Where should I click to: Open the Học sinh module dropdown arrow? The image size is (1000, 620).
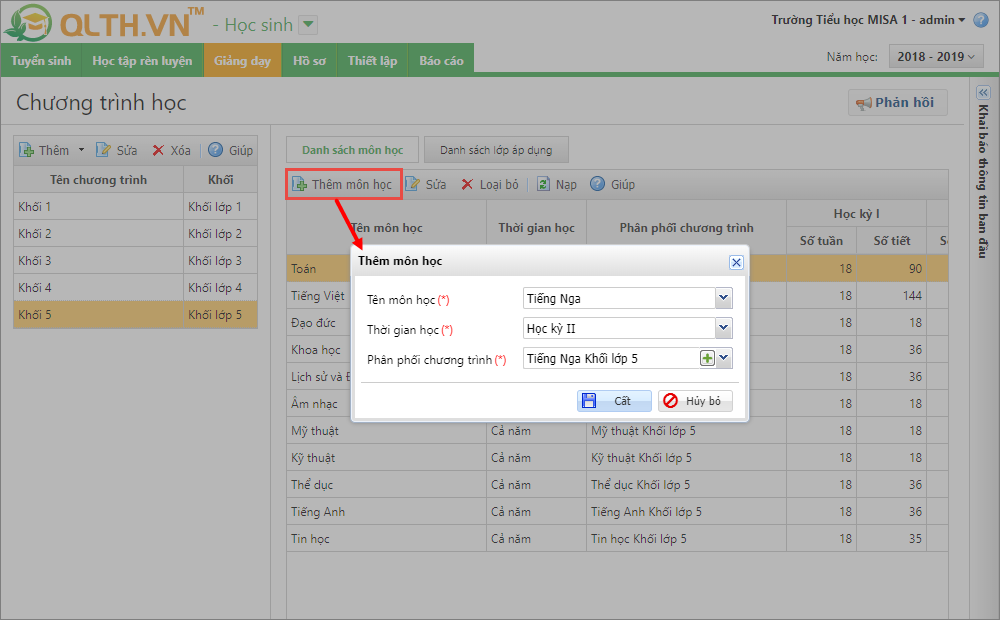308,25
